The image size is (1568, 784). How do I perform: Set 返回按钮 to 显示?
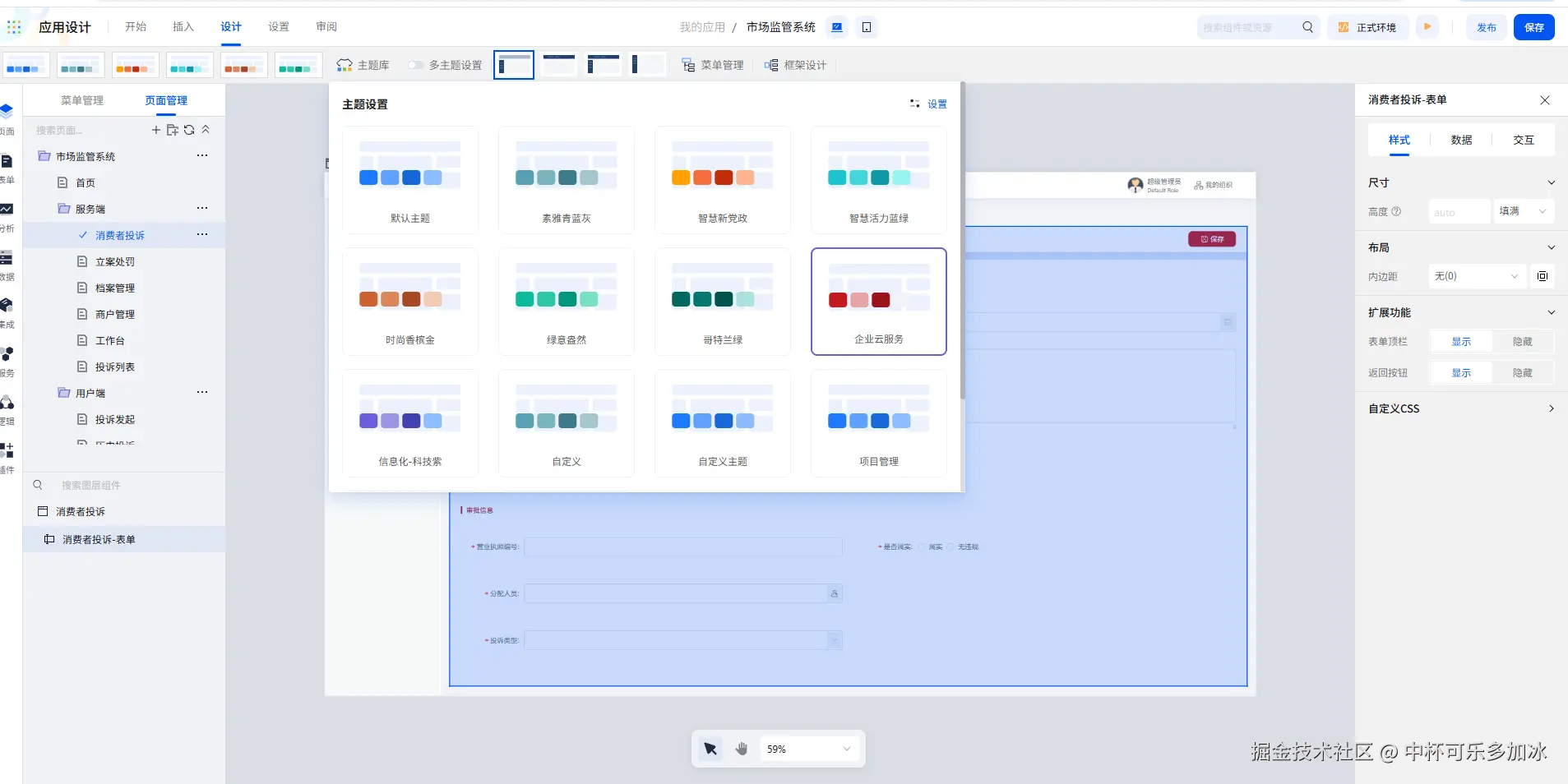pyautogui.click(x=1461, y=373)
